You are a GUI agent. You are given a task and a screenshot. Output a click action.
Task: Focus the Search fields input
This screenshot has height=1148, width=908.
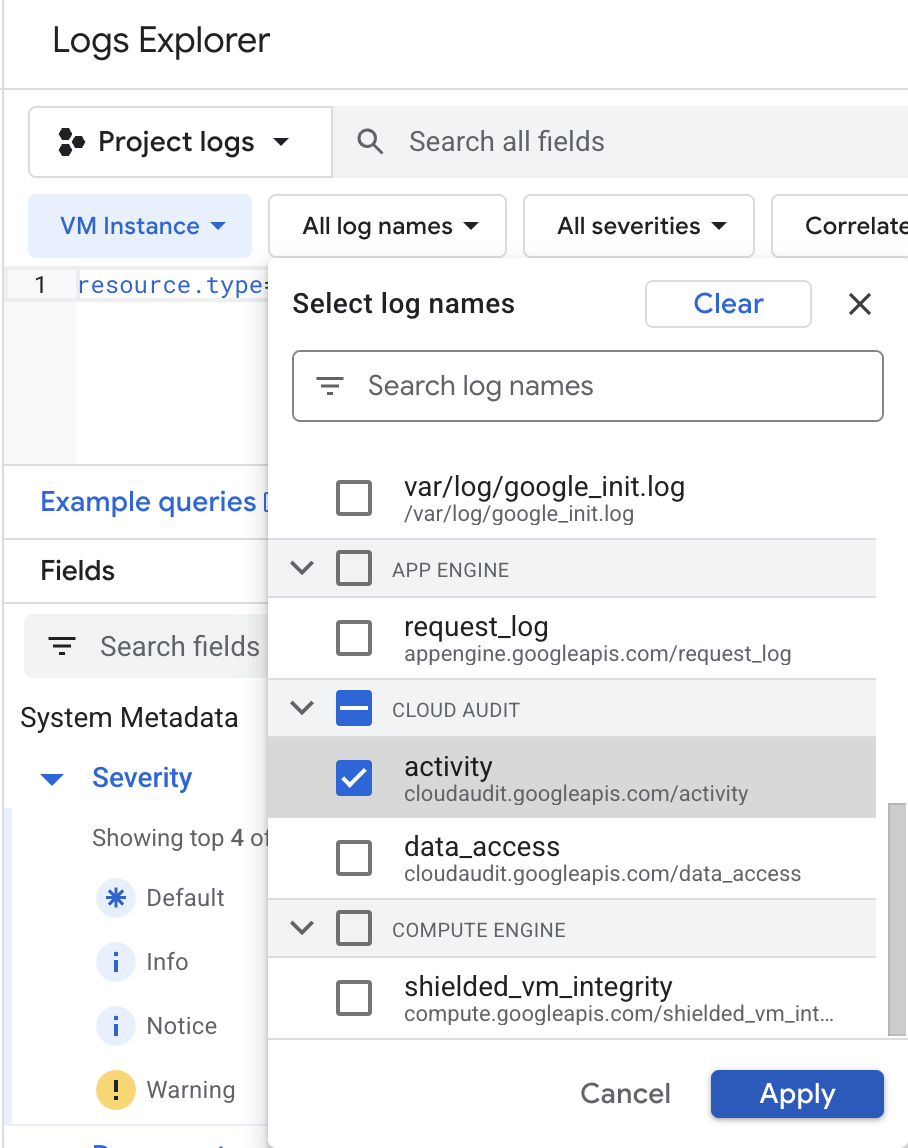[x=146, y=646]
